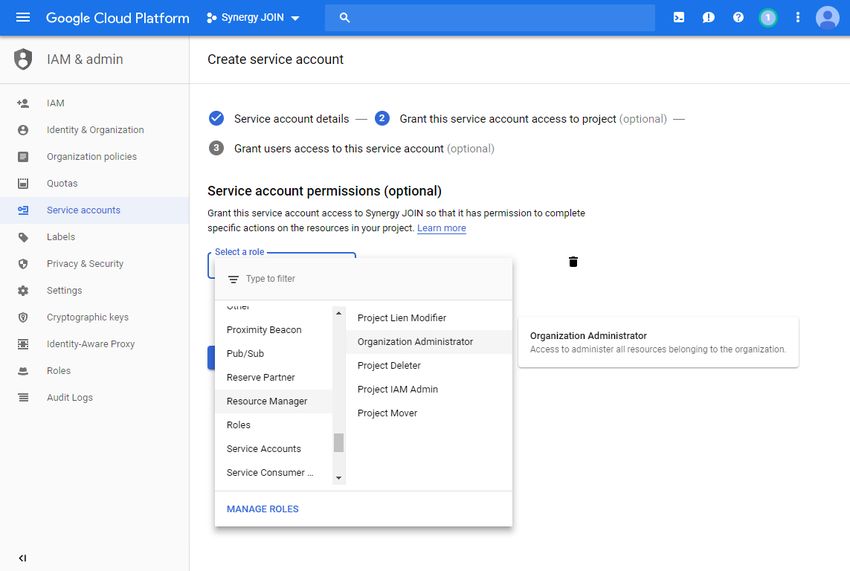Delete role with trash icon

573,262
